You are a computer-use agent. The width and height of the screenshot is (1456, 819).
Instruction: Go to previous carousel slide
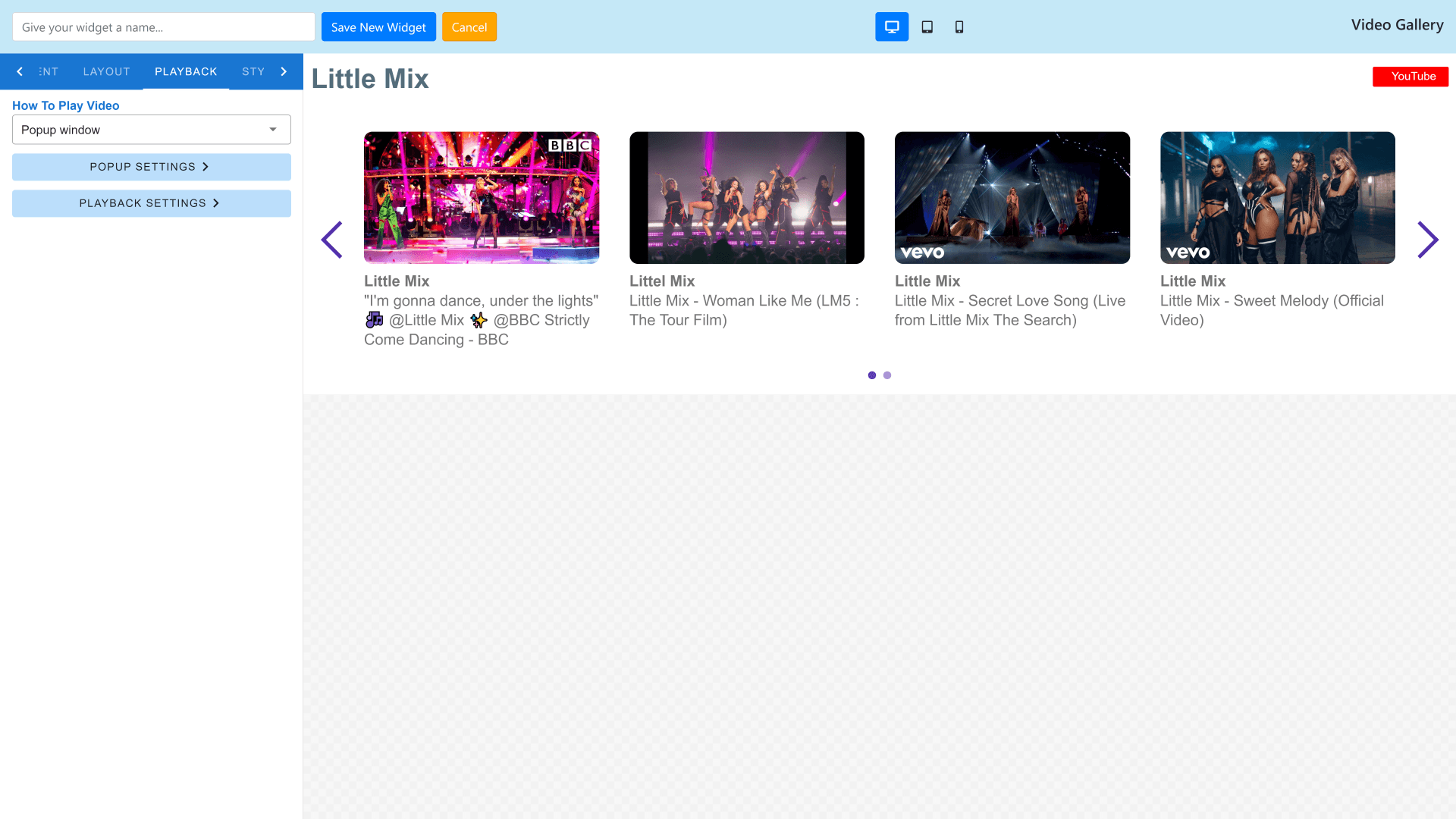pyautogui.click(x=331, y=240)
